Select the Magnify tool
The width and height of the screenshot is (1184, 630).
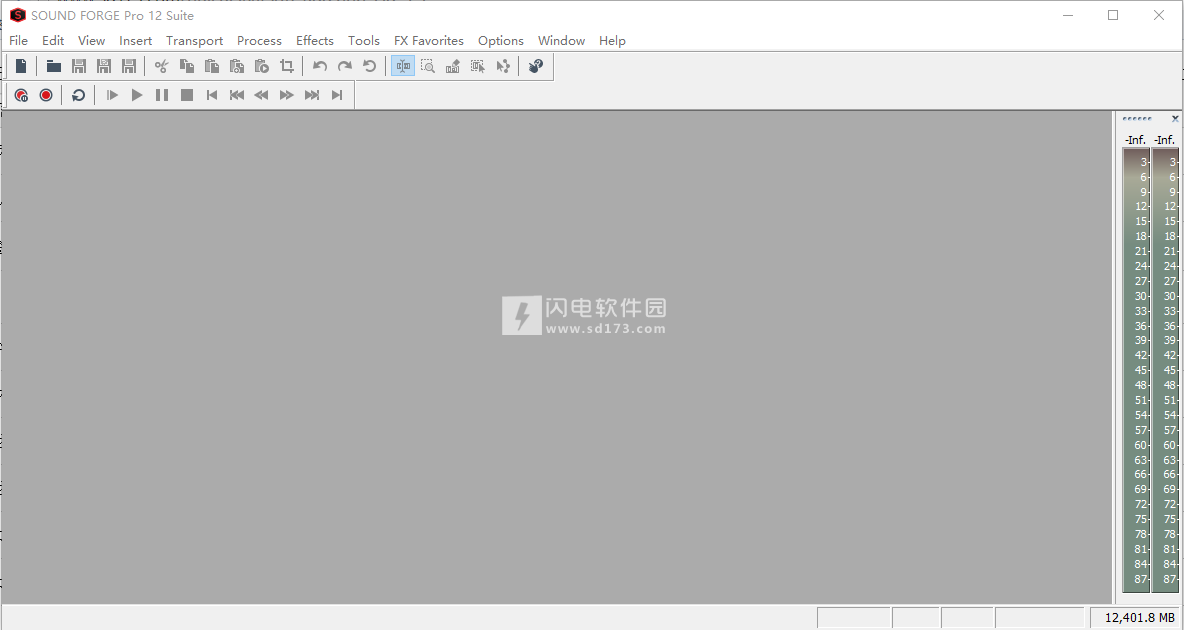pos(427,66)
